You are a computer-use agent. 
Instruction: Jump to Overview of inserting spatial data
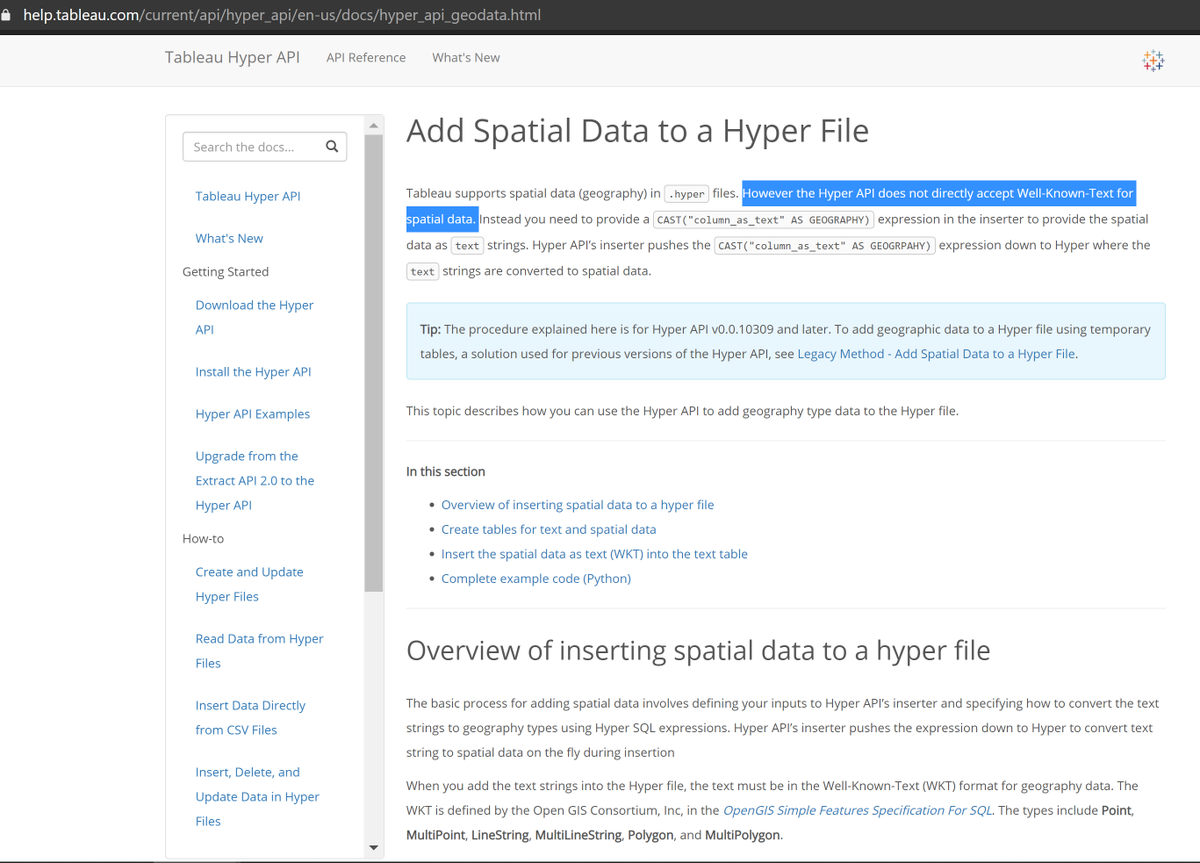pos(577,505)
